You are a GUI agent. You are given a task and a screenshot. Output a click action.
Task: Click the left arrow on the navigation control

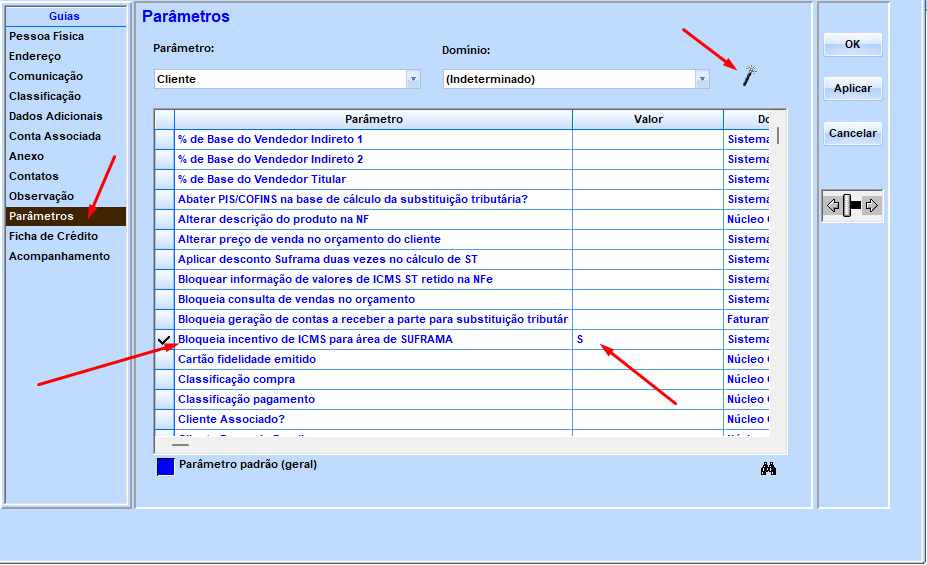tap(833, 206)
